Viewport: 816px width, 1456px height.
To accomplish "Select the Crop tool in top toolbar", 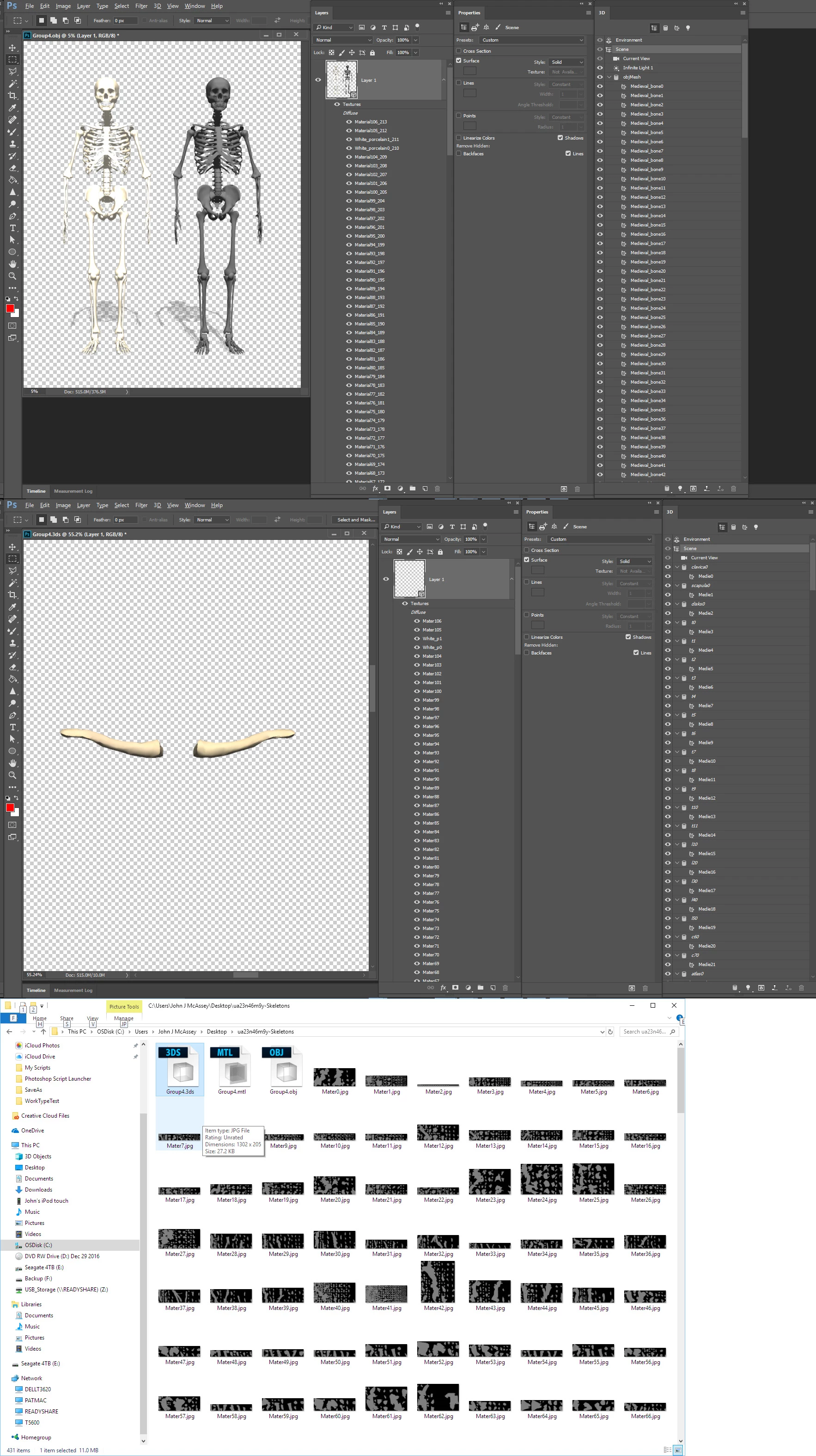I will tap(12, 96).
